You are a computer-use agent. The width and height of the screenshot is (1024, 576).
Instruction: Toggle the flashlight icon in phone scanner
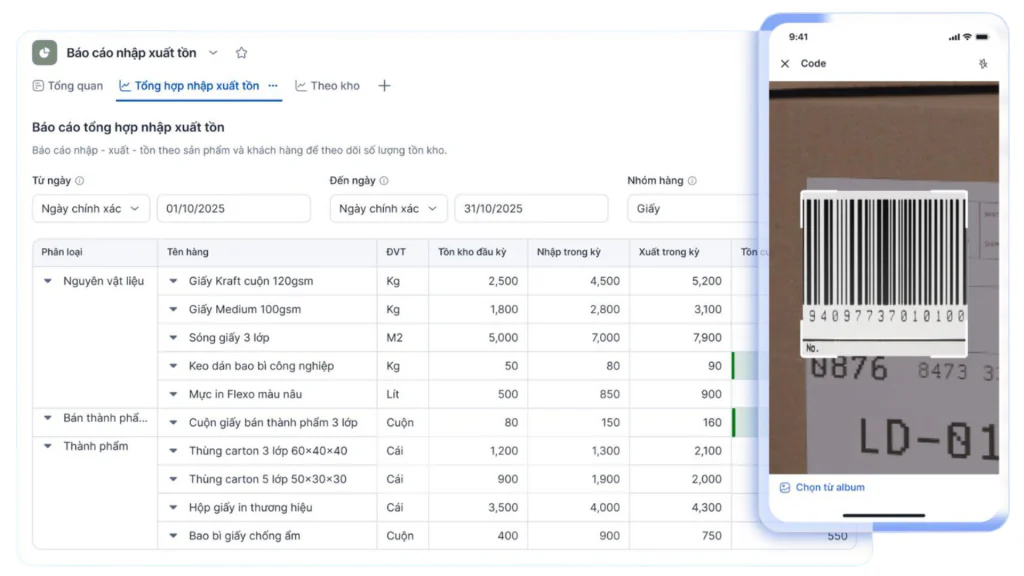[983, 63]
